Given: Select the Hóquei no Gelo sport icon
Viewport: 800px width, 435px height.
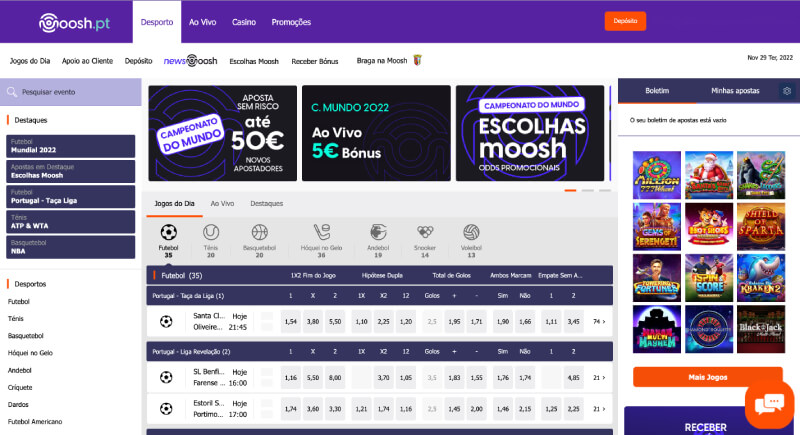Looking at the screenshot, I should (x=321, y=233).
